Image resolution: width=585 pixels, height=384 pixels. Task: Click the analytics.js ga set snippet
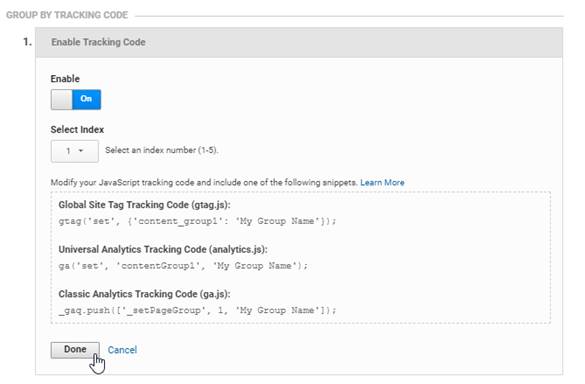[x=183, y=266]
